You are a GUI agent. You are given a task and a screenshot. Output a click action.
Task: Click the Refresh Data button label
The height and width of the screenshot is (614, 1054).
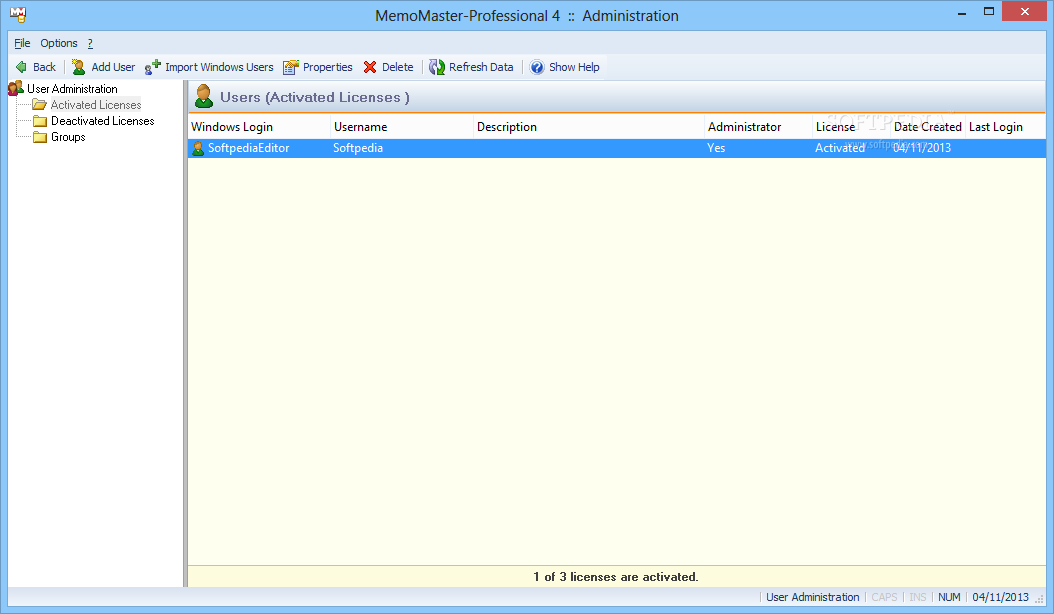point(481,67)
